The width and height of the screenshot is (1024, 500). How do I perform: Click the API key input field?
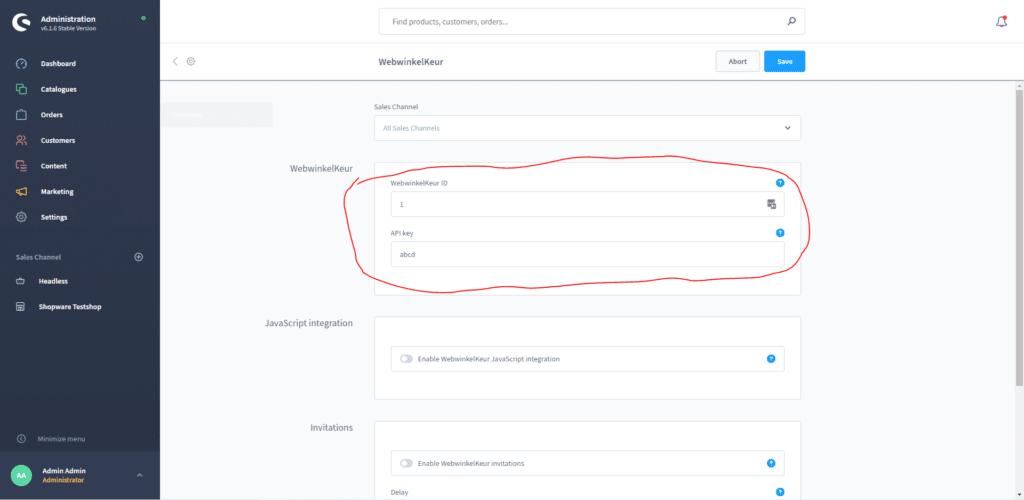(x=587, y=254)
